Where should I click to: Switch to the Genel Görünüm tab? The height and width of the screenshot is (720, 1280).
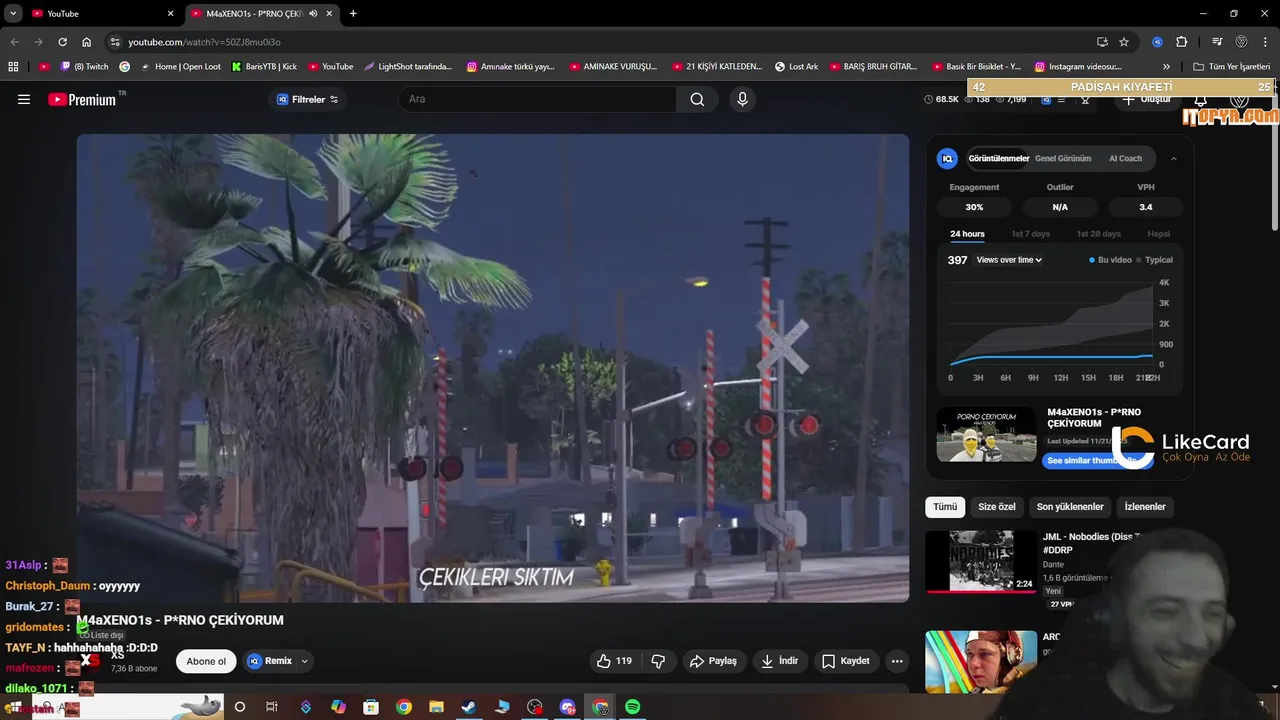pyautogui.click(x=1063, y=158)
